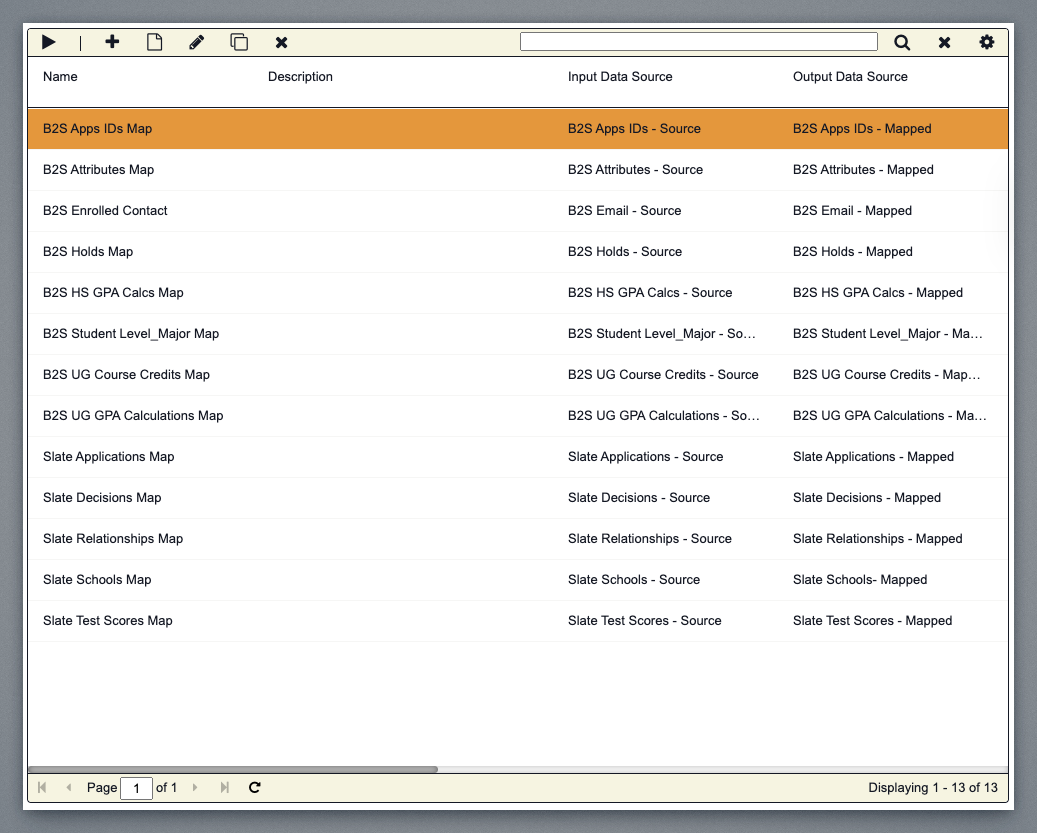The height and width of the screenshot is (833, 1037).
Task: Select the B2S UG Course Credits Map row
Action: click(x=126, y=375)
